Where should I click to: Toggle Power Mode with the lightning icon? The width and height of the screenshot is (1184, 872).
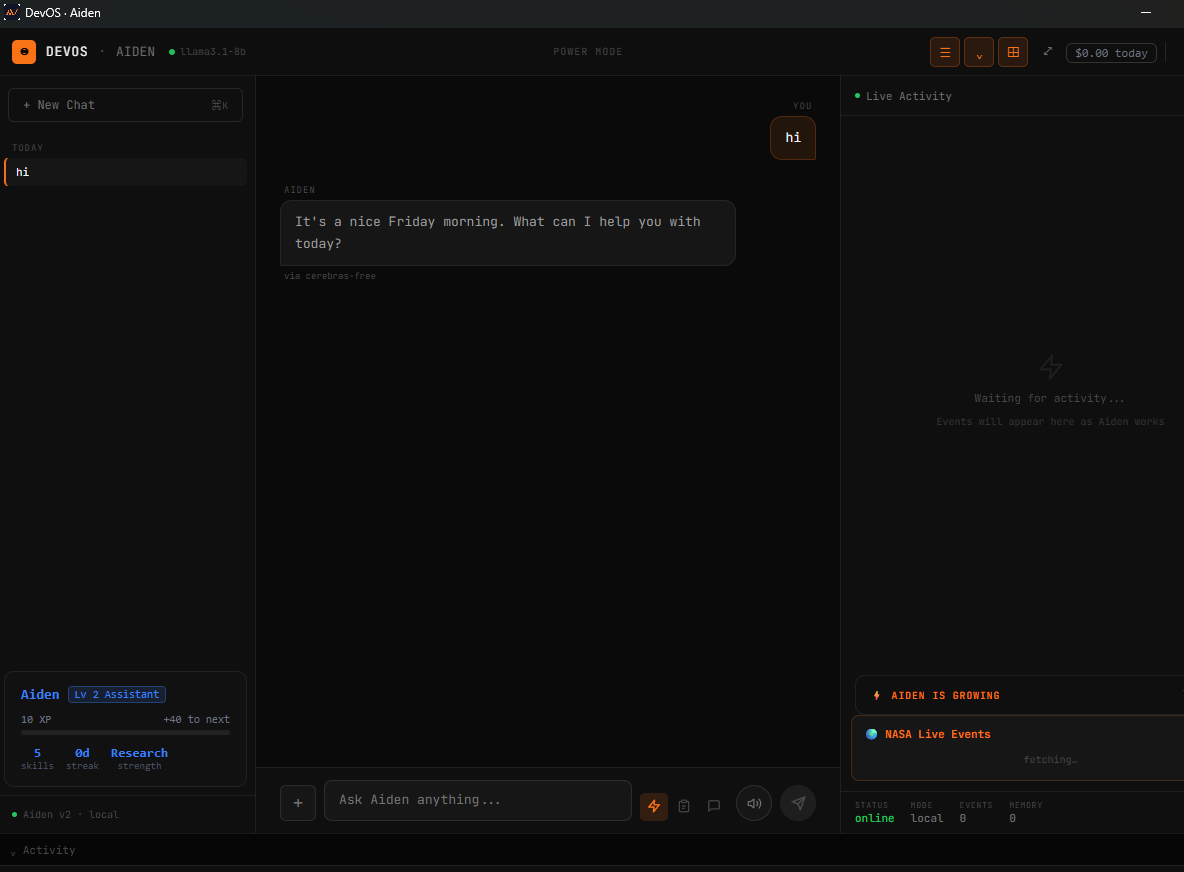pyautogui.click(x=654, y=806)
